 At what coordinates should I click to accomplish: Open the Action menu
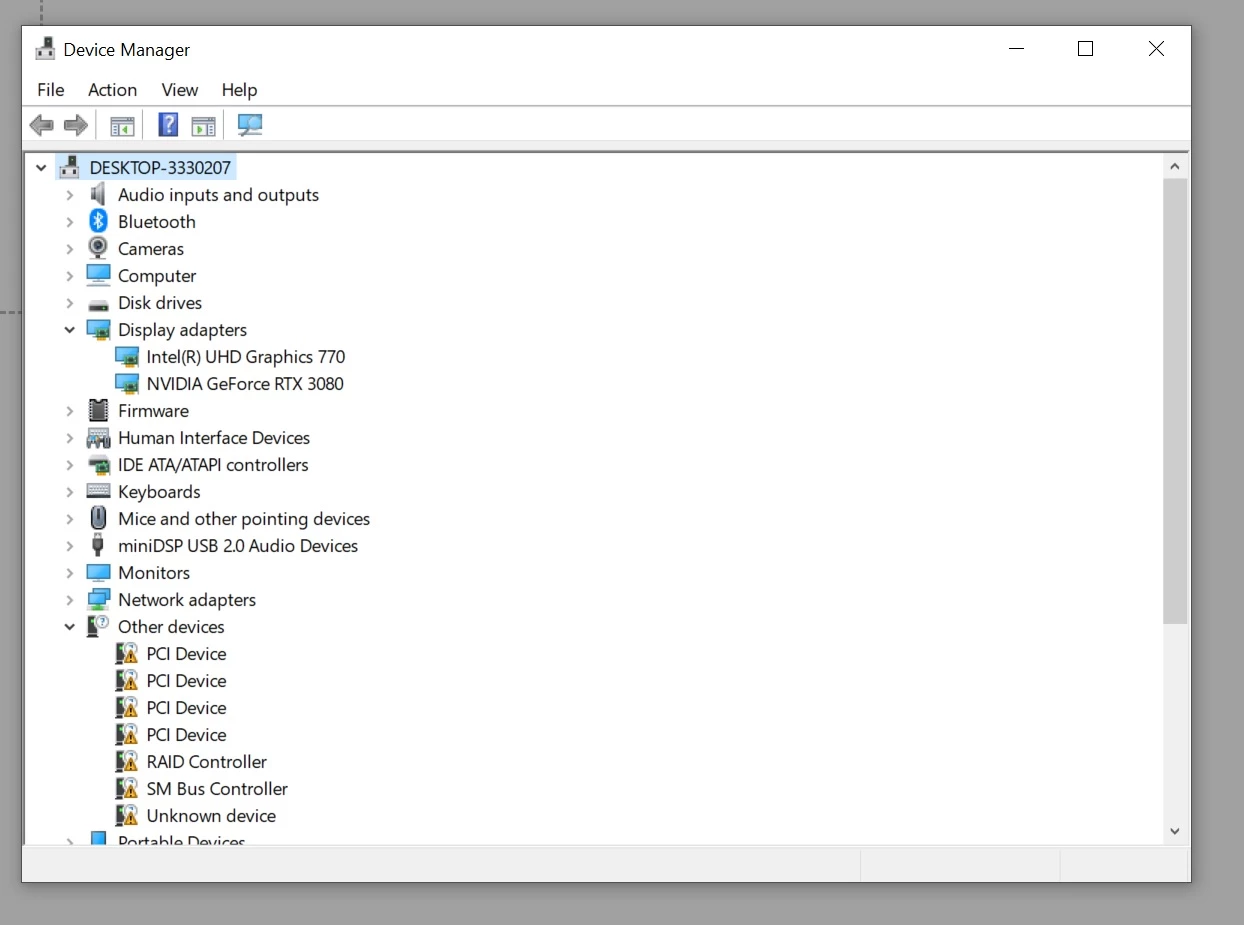[x=112, y=90]
